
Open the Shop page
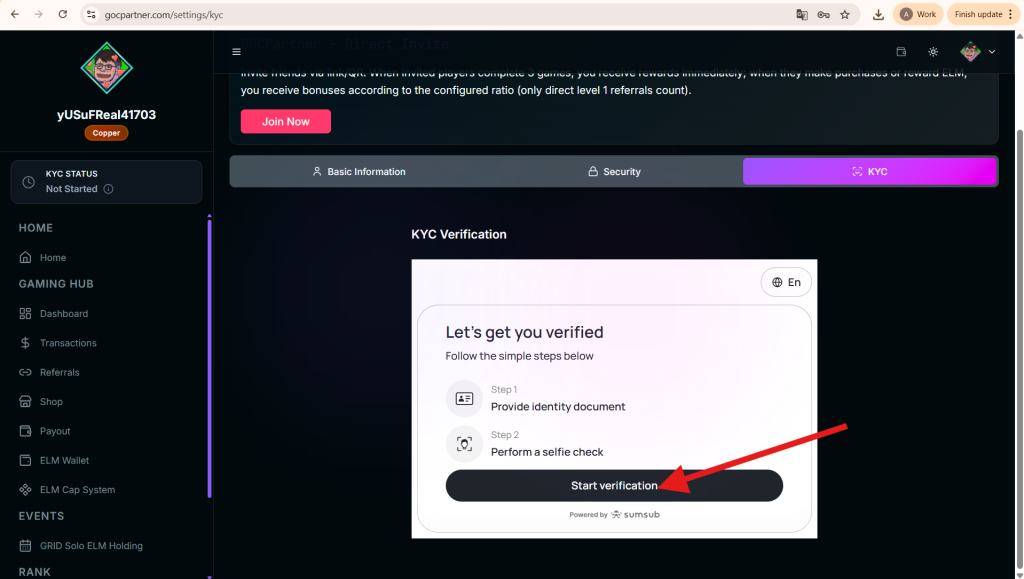[x=51, y=402]
